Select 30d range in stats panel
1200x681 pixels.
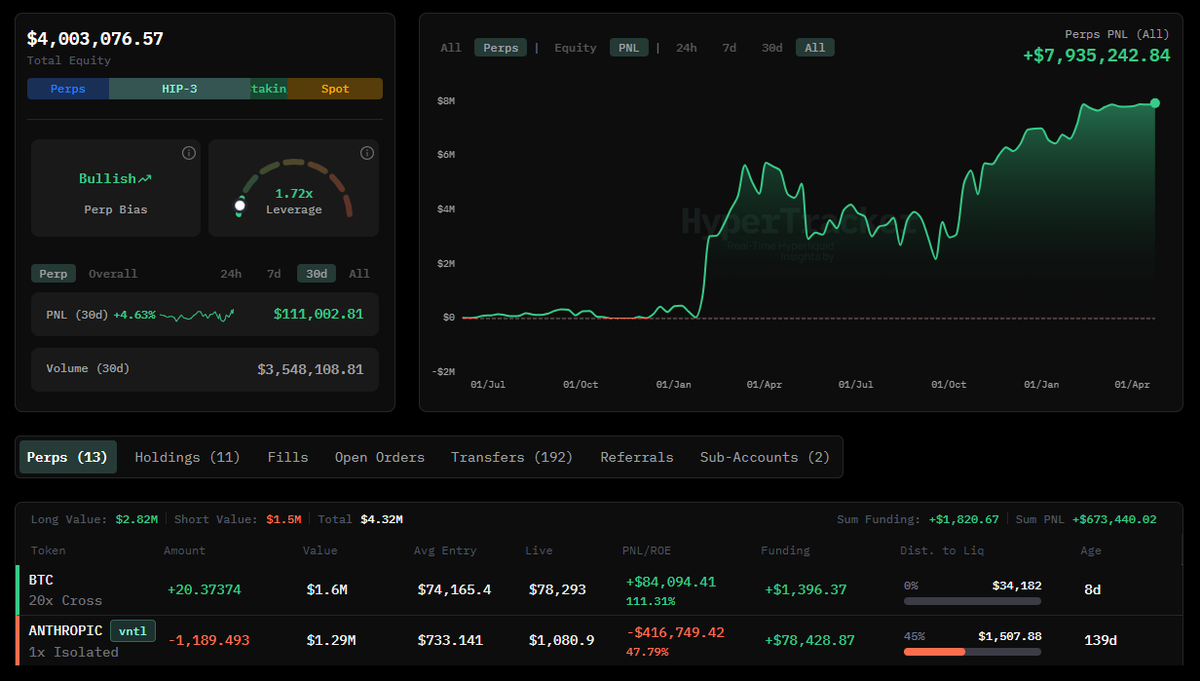[316, 274]
